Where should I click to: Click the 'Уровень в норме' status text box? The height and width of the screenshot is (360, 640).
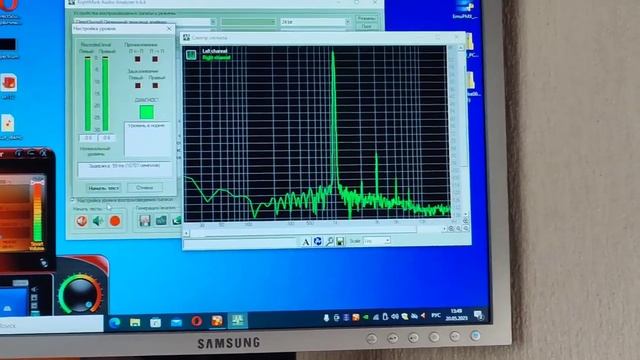[147, 140]
